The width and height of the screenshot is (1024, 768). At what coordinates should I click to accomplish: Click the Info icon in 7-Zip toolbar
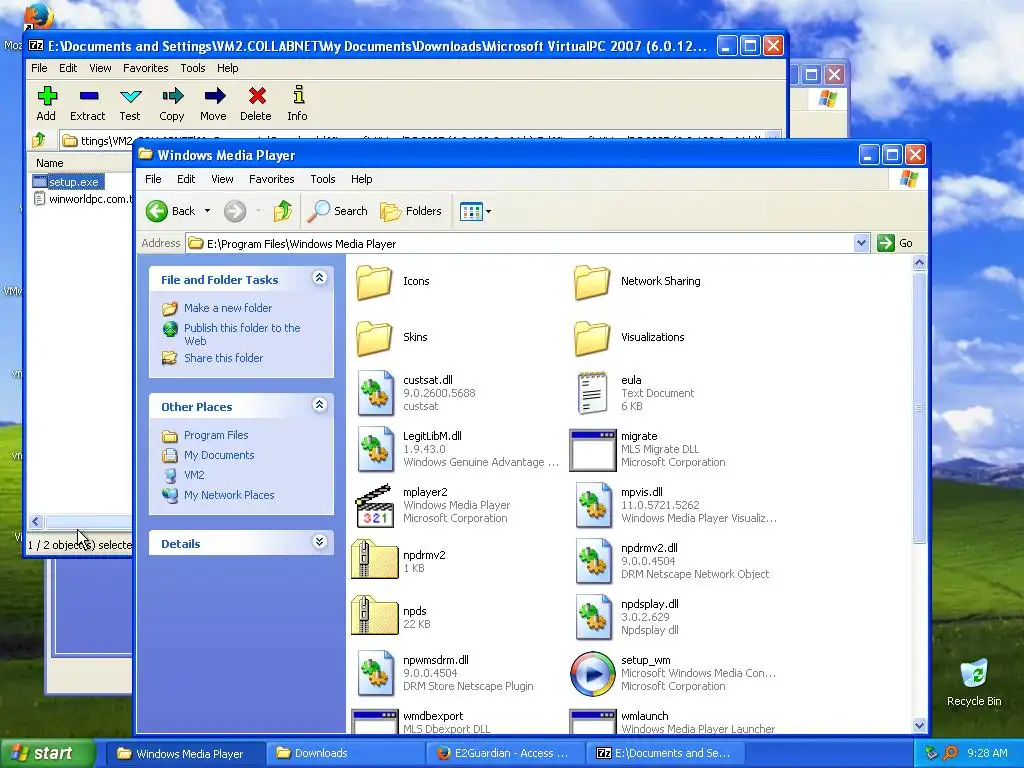tap(298, 95)
